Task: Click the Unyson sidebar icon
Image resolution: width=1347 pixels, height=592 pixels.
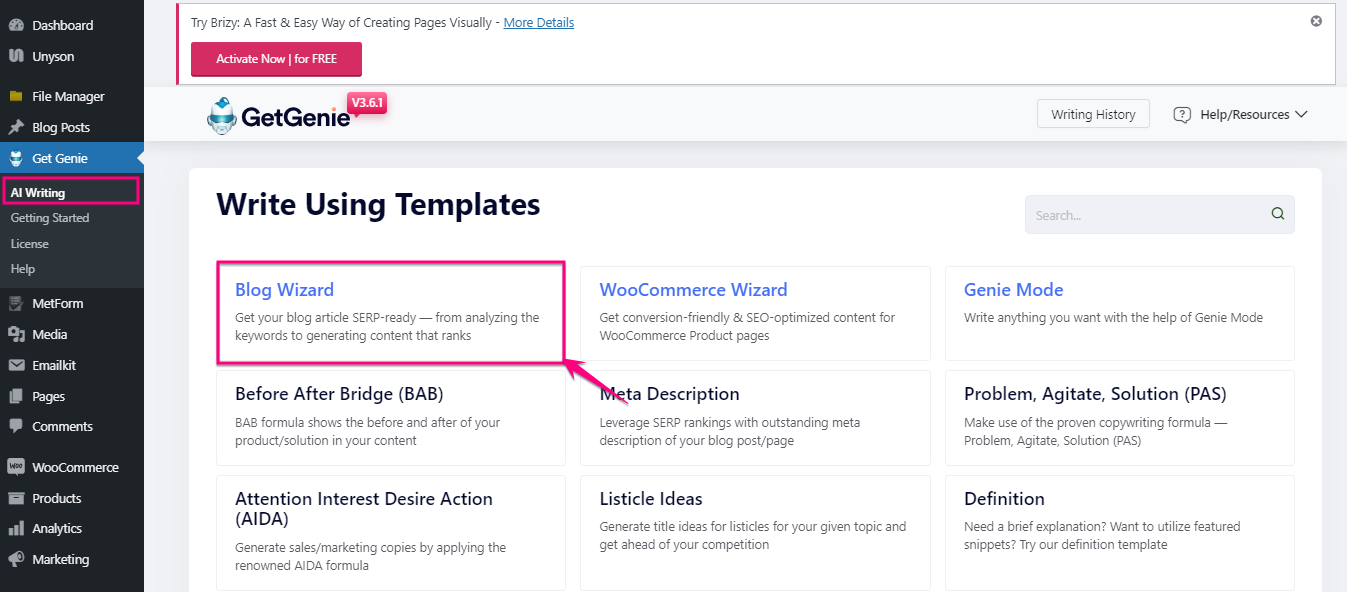Action: point(16,56)
